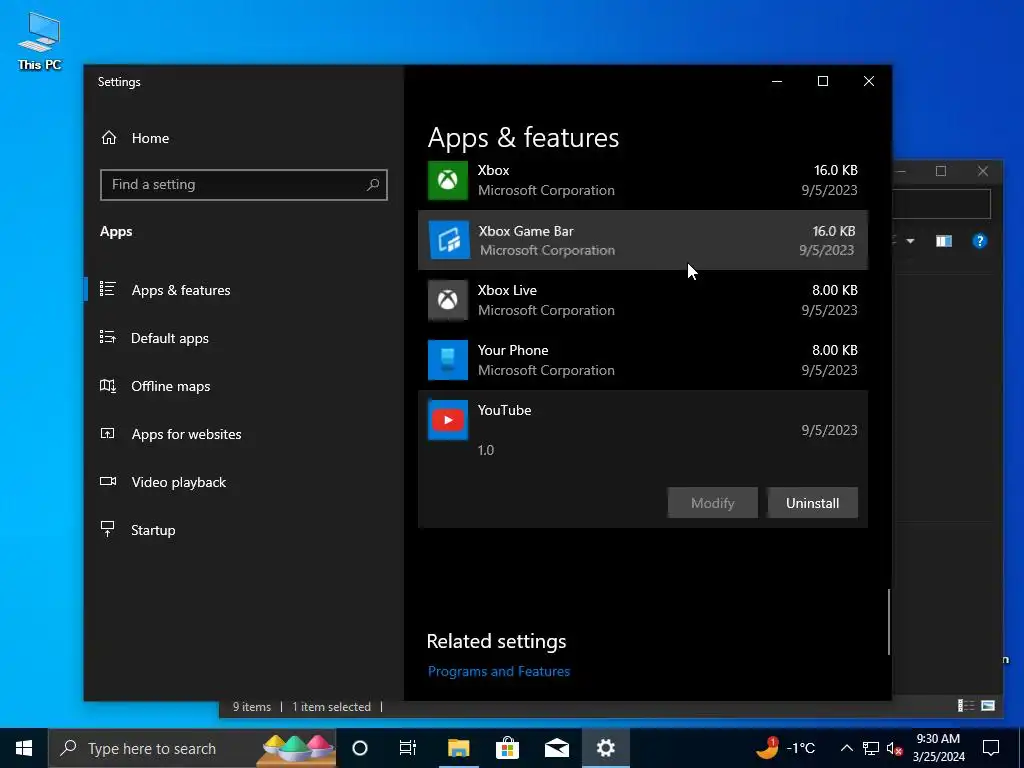Click the Video playback camera icon
The image size is (1024, 768).
(108, 481)
